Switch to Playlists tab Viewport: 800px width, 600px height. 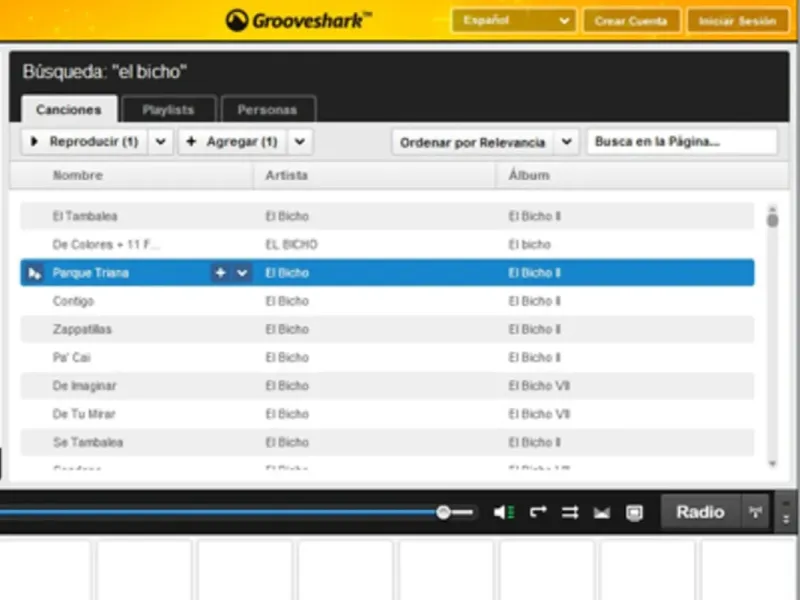coord(168,109)
